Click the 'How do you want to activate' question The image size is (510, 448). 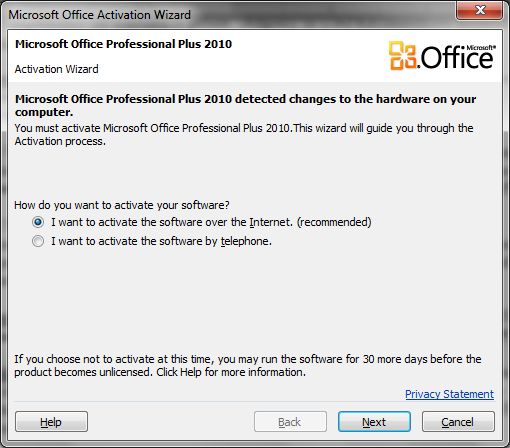click(x=122, y=205)
